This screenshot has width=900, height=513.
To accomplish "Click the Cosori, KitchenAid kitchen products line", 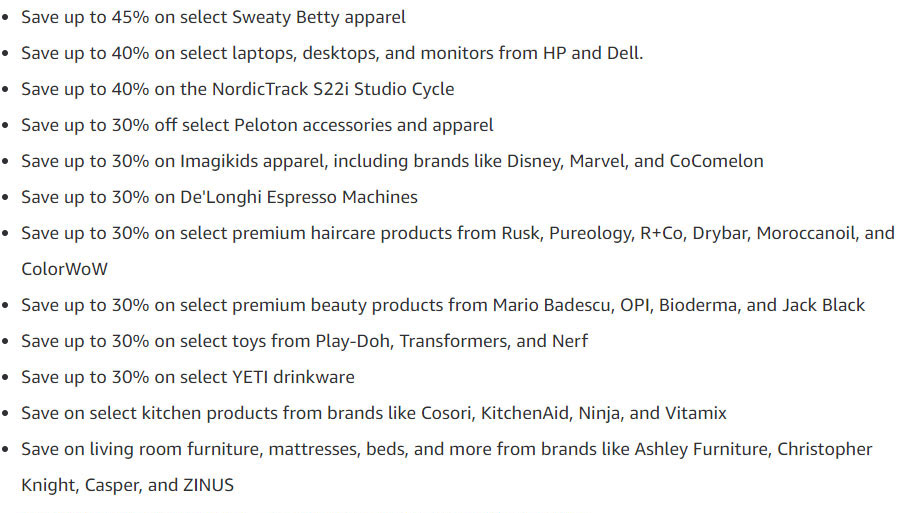I will click(374, 413).
